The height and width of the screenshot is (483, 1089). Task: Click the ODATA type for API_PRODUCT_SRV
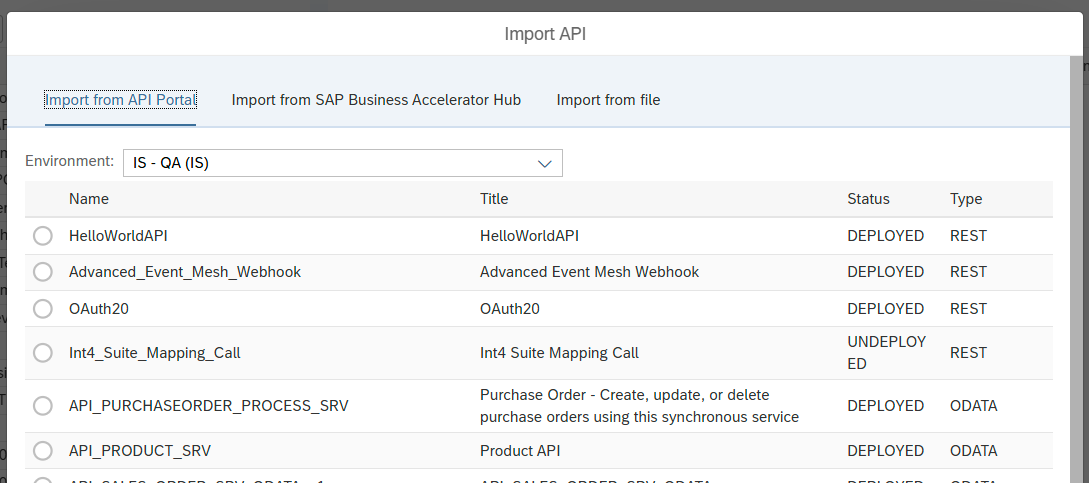[x=973, y=451]
